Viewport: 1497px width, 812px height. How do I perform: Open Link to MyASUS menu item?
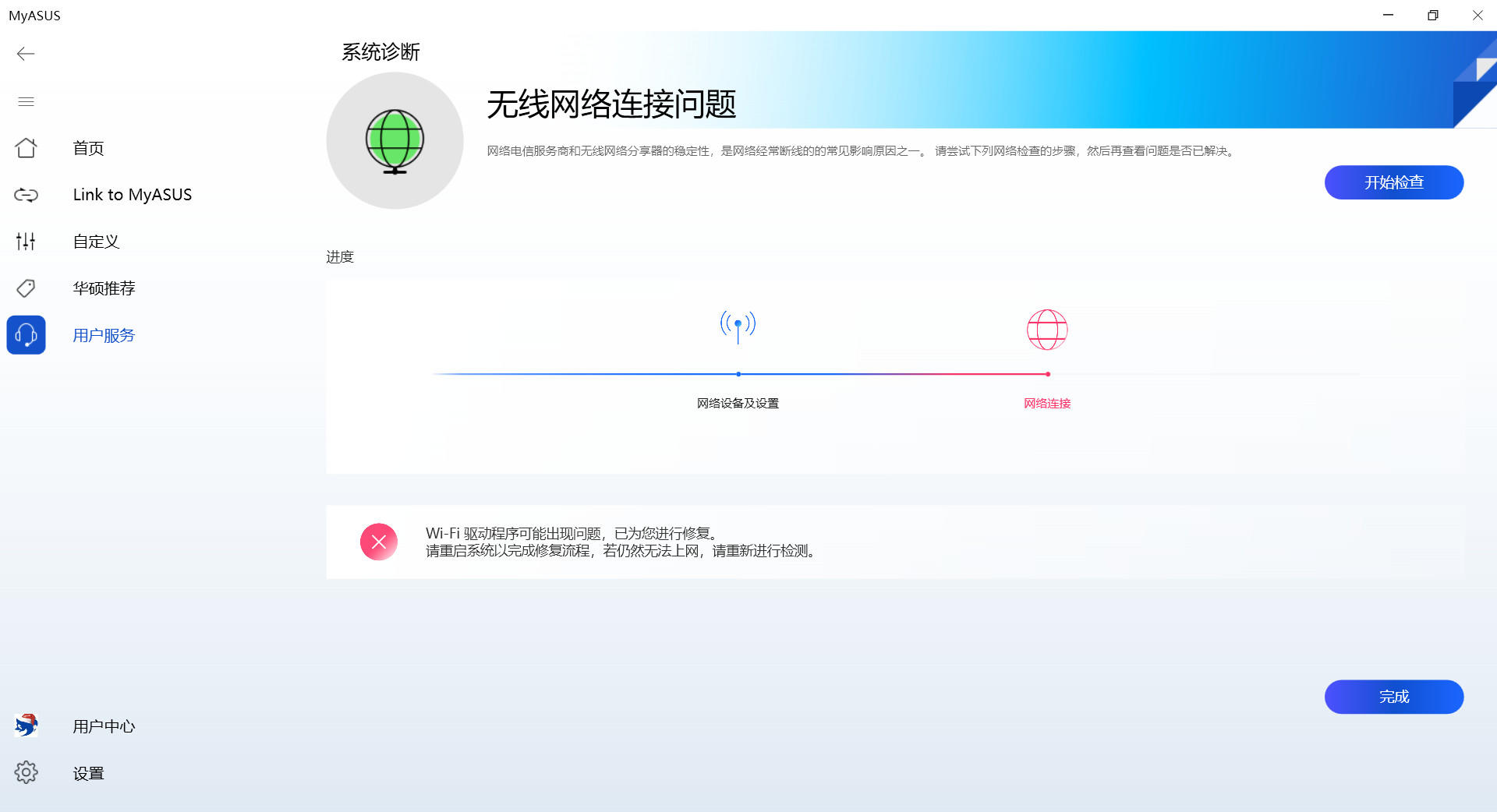133,195
